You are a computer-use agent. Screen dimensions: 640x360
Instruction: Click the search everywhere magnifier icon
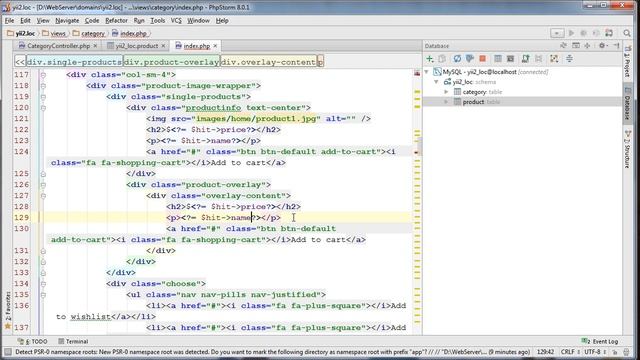click(x=627, y=33)
